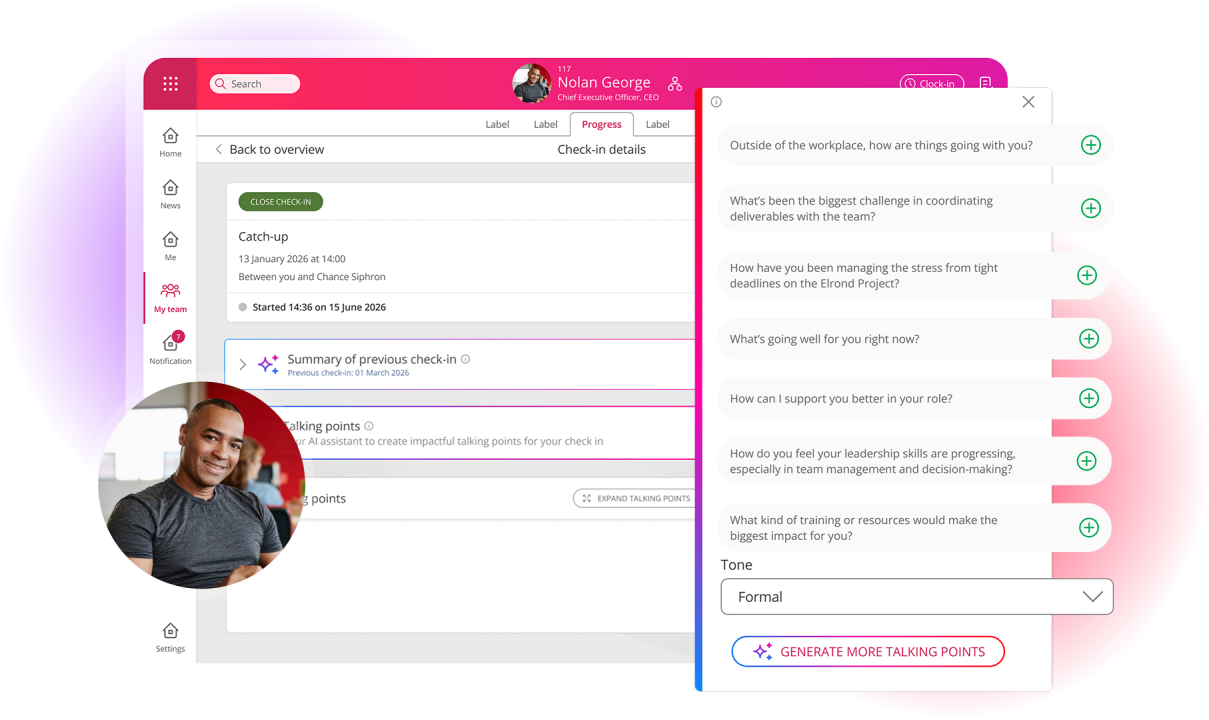Click Generate More Talking Points

click(x=868, y=651)
